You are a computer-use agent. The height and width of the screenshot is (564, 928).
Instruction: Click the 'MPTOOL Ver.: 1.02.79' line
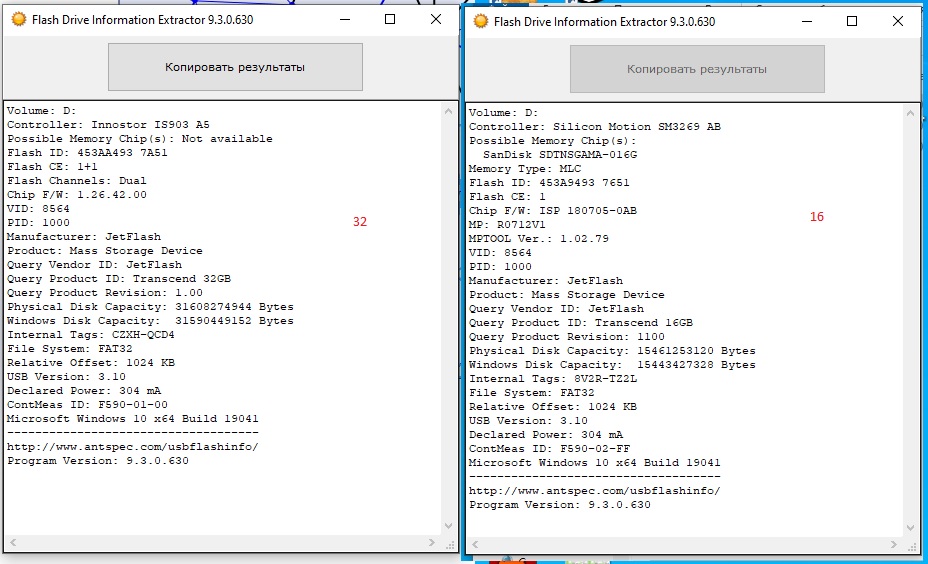[x=539, y=239]
